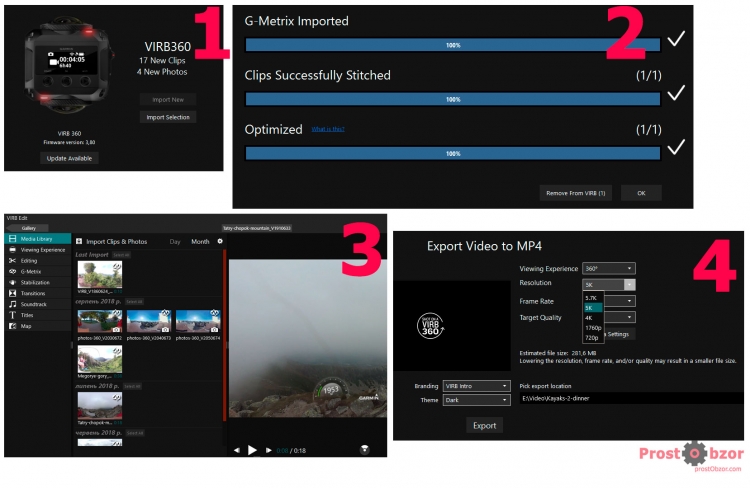The height and width of the screenshot is (488, 750).
Task: Click the 360 badge on Tatry-chopok thumbnail
Action: 117,398
